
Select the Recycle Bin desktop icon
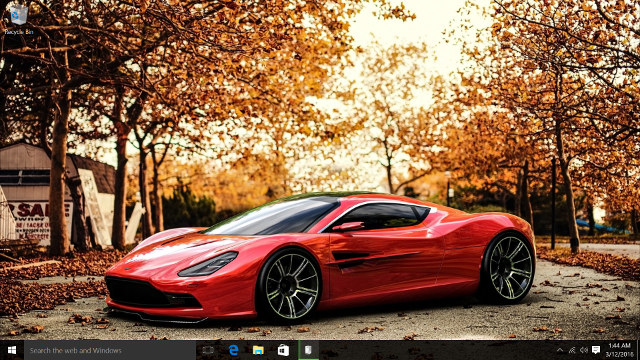click(19, 19)
